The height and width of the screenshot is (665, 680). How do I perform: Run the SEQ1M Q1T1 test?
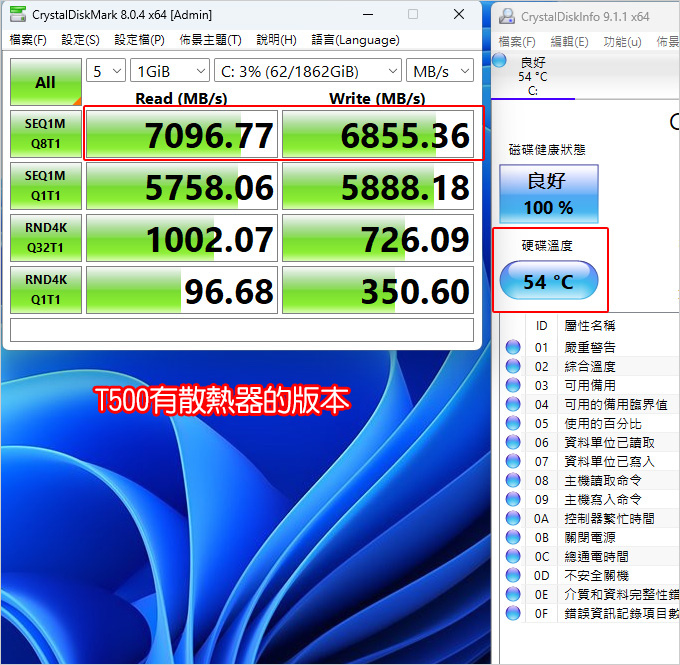click(46, 186)
